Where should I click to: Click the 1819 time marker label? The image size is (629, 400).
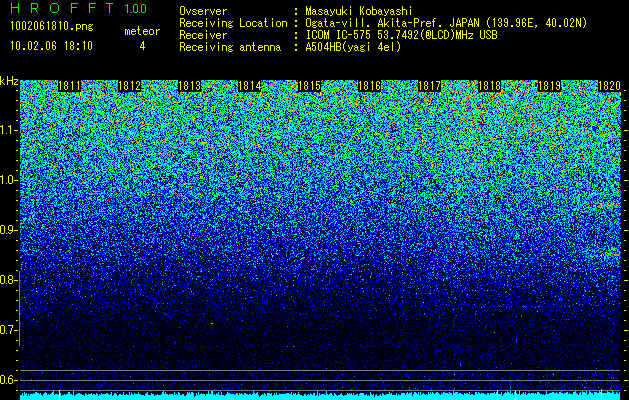click(549, 86)
